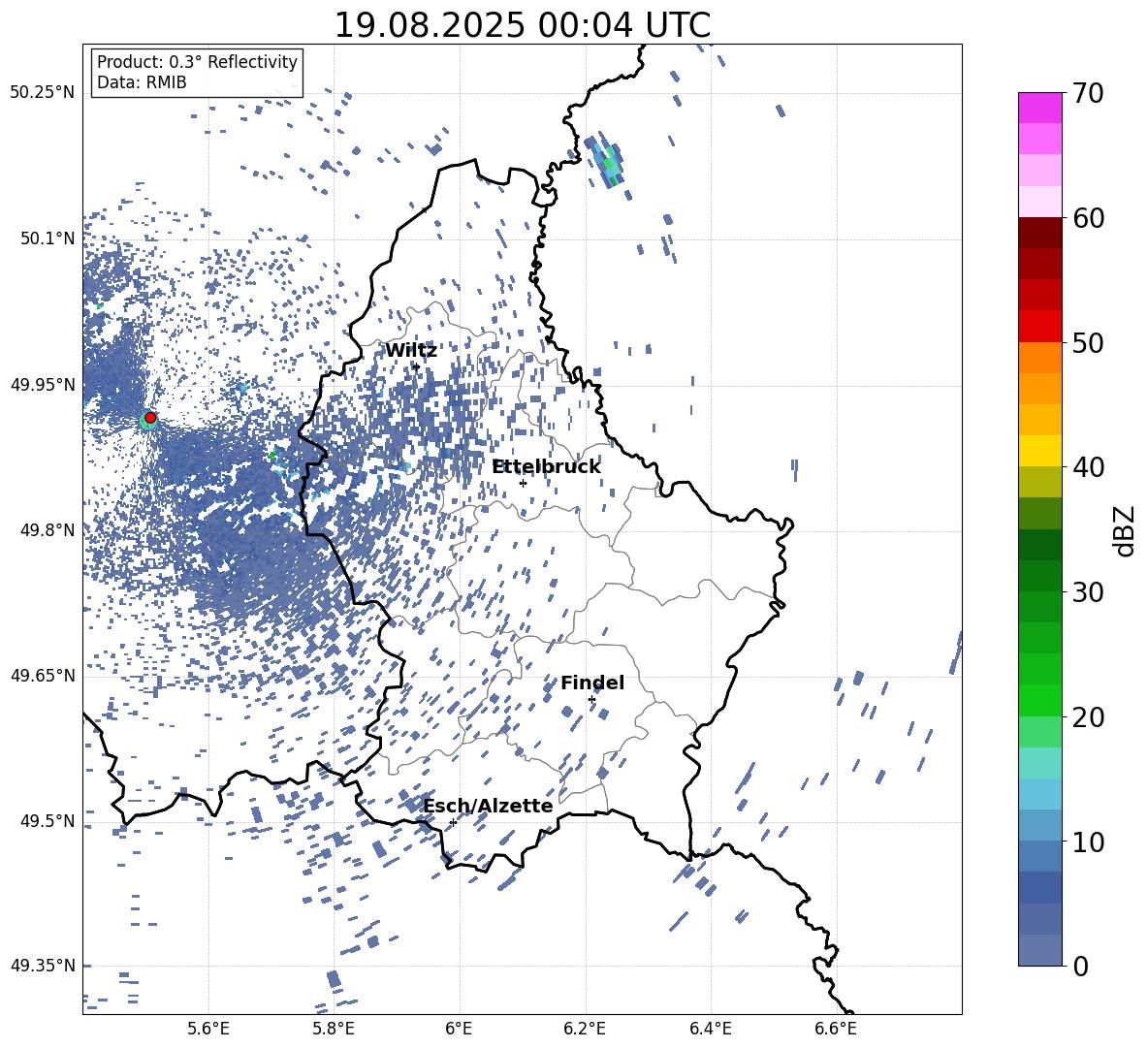This screenshot has width=1148, height=1048.
Task: Click the 49.5°N latitude tick label
Action: point(48,820)
